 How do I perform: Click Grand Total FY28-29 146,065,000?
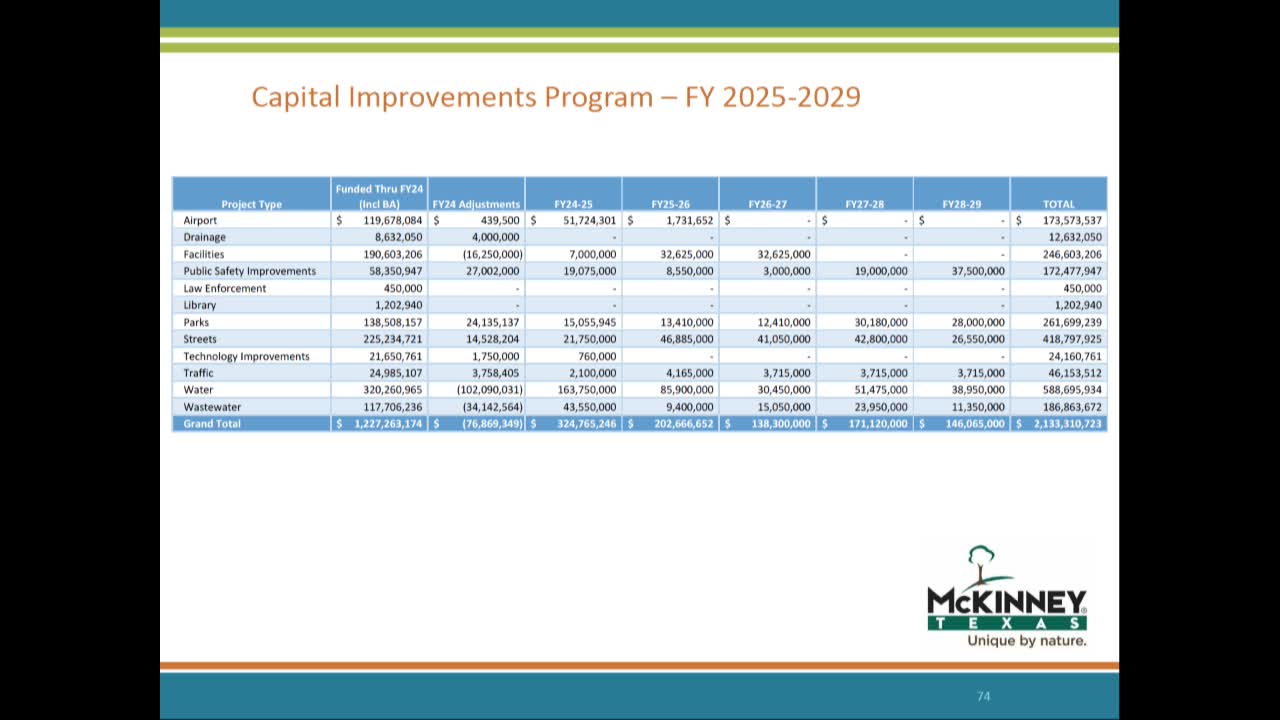point(974,424)
